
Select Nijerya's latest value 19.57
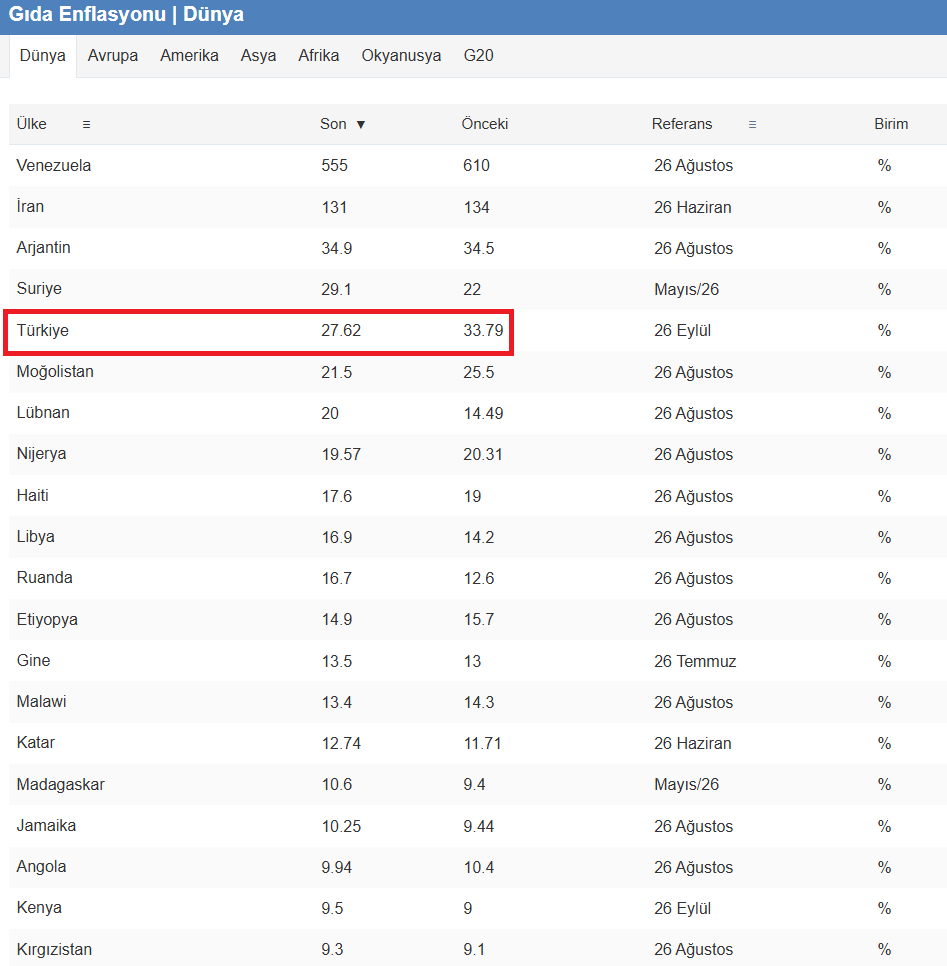click(x=341, y=455)
